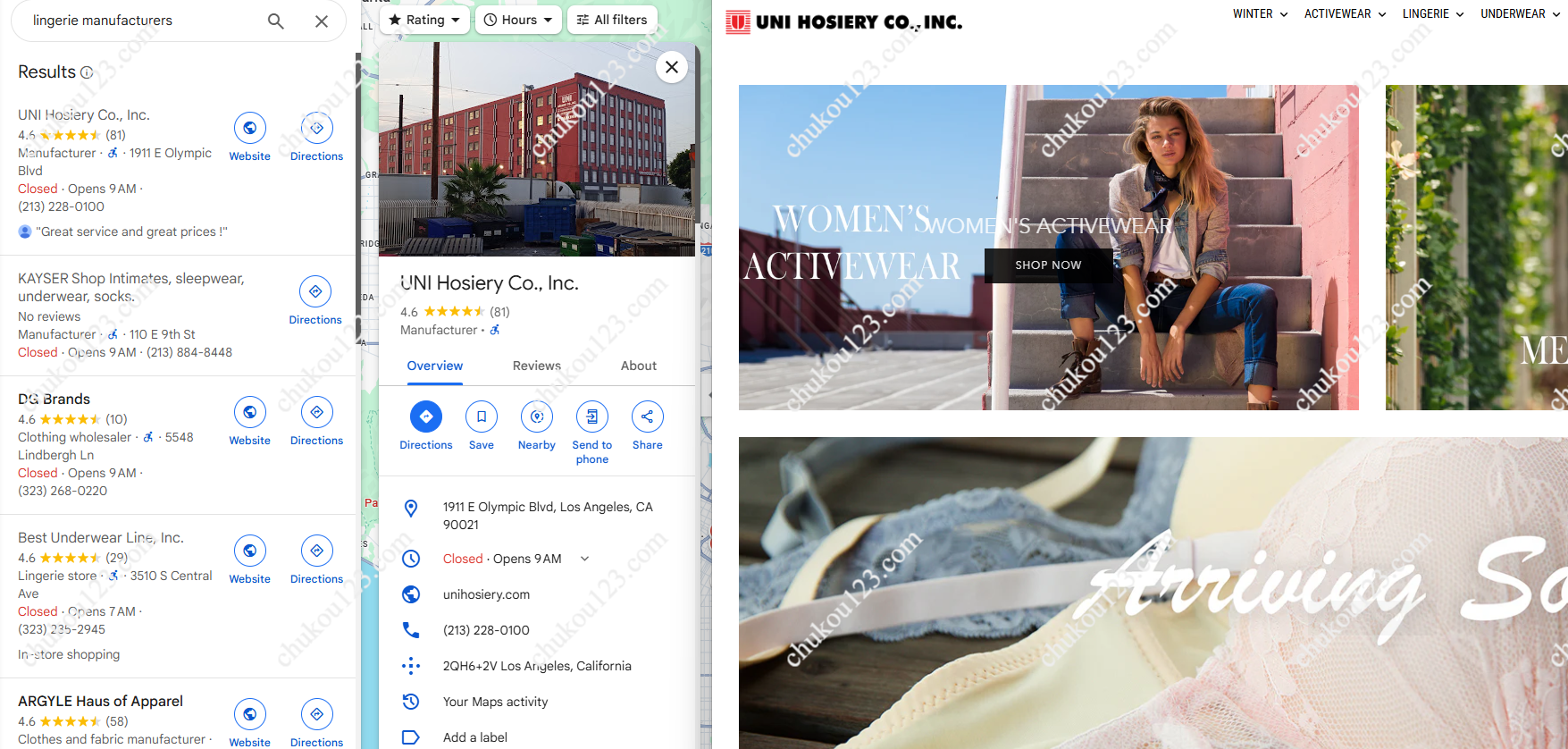
Task: Click the plus code icon
Action: (x=411, y=666)
